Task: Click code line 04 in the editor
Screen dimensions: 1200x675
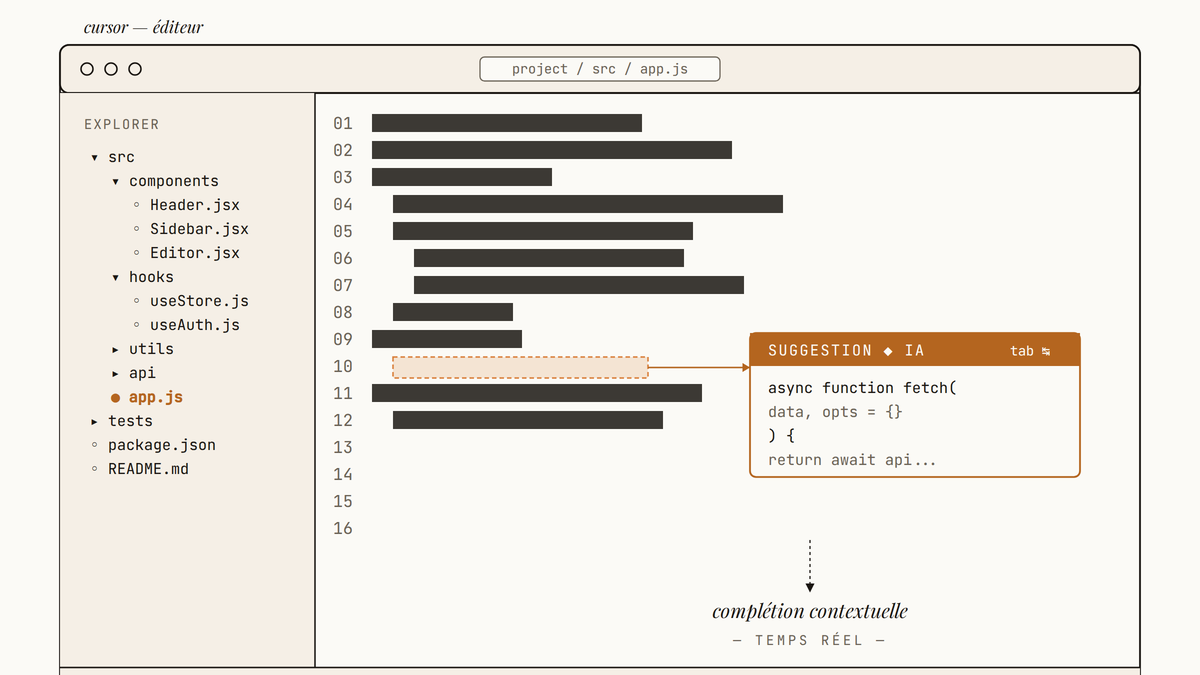Action: 588,204
